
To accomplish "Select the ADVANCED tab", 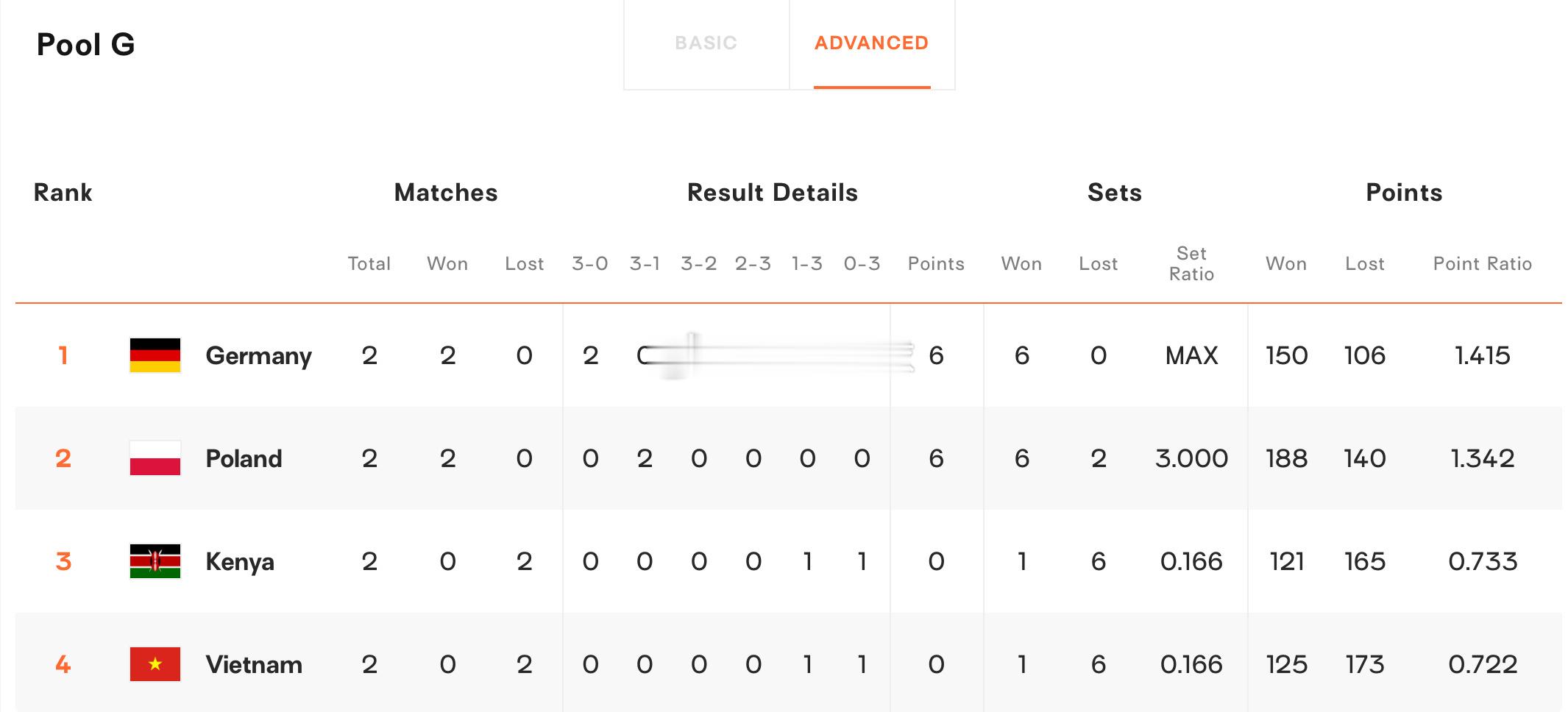I will click(872, 43).
